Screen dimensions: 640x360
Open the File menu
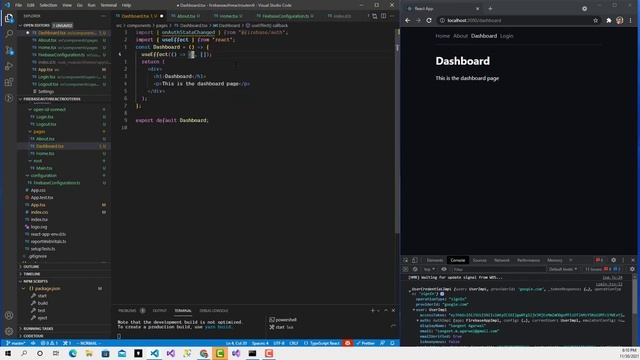[x=18, y=5]
